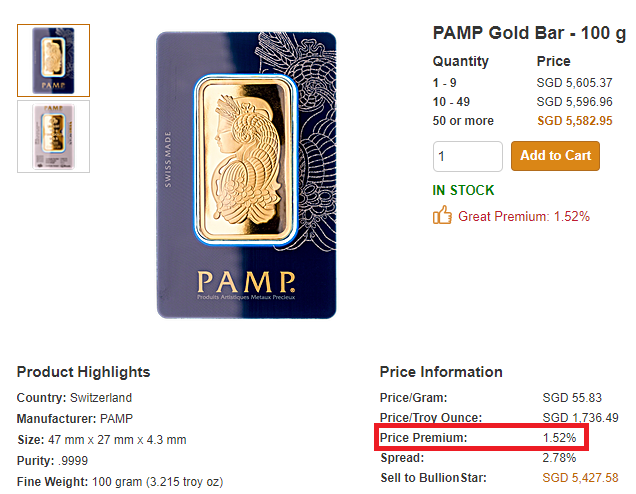Click the 10 - 49 tier price SGD 5,596.96
This screenshot has width=636, height=494.
click(x=574, y=102)
